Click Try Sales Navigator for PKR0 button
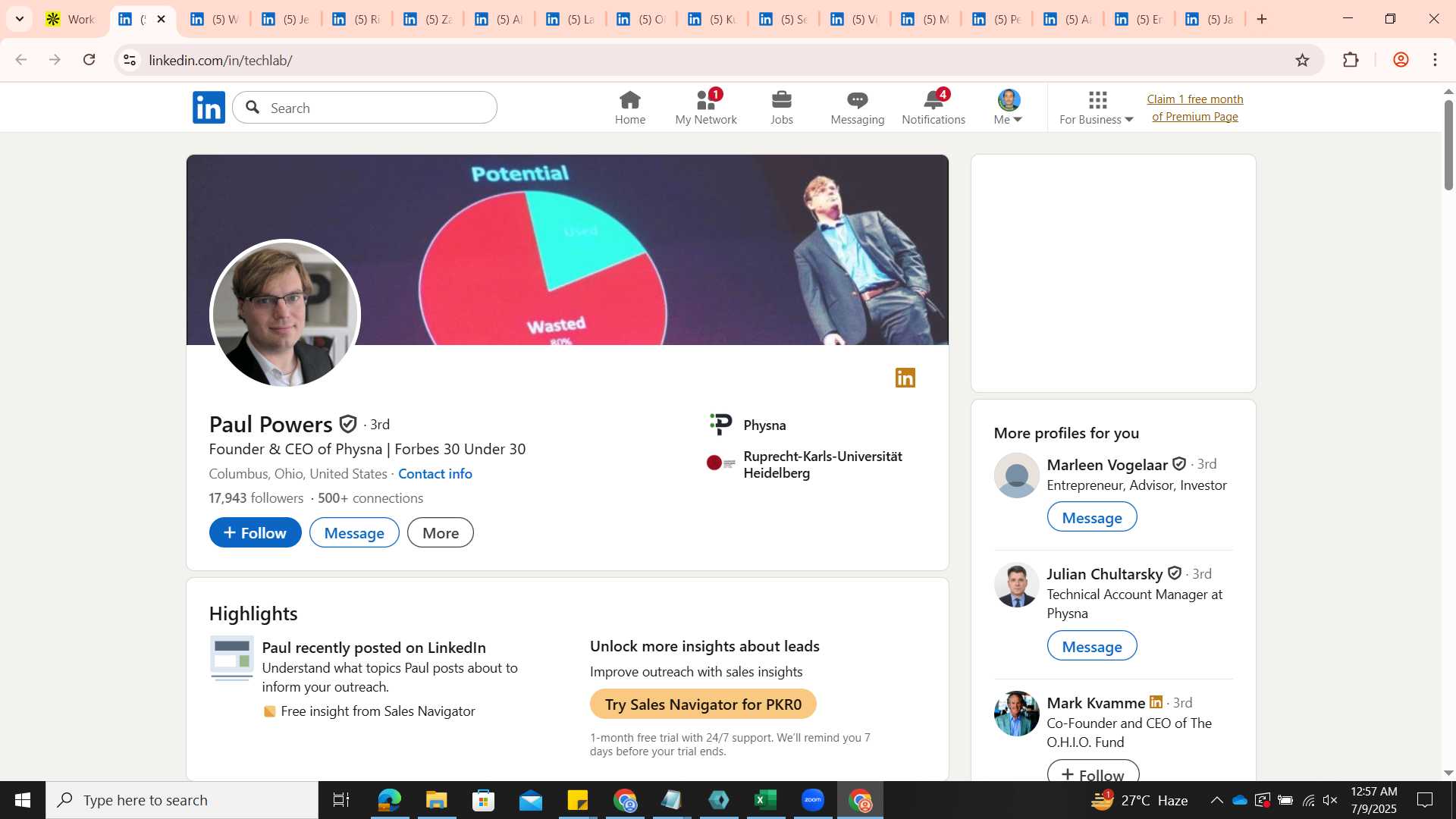The height and width of the screenshot is (819, 1456). [703, 704]
